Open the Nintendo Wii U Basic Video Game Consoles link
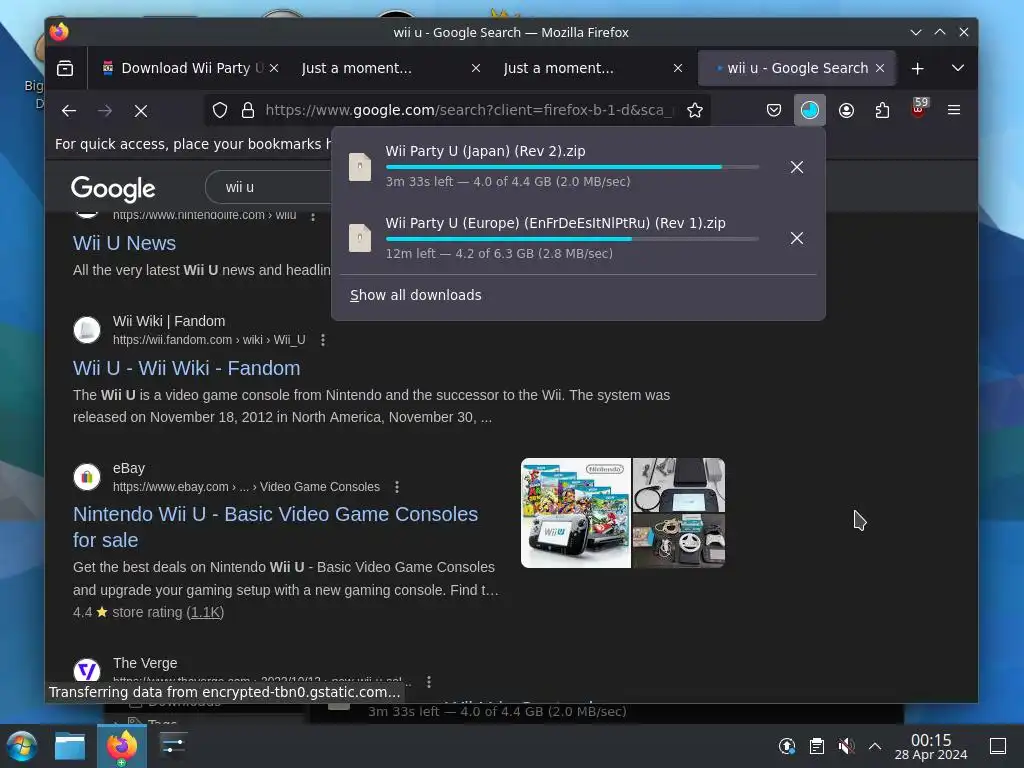The image size is (1024, 768). coord(275,527)
